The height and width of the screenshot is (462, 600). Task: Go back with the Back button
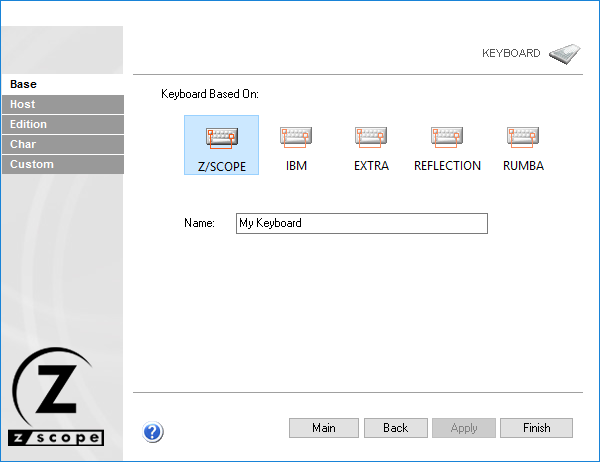pos(396,428)
